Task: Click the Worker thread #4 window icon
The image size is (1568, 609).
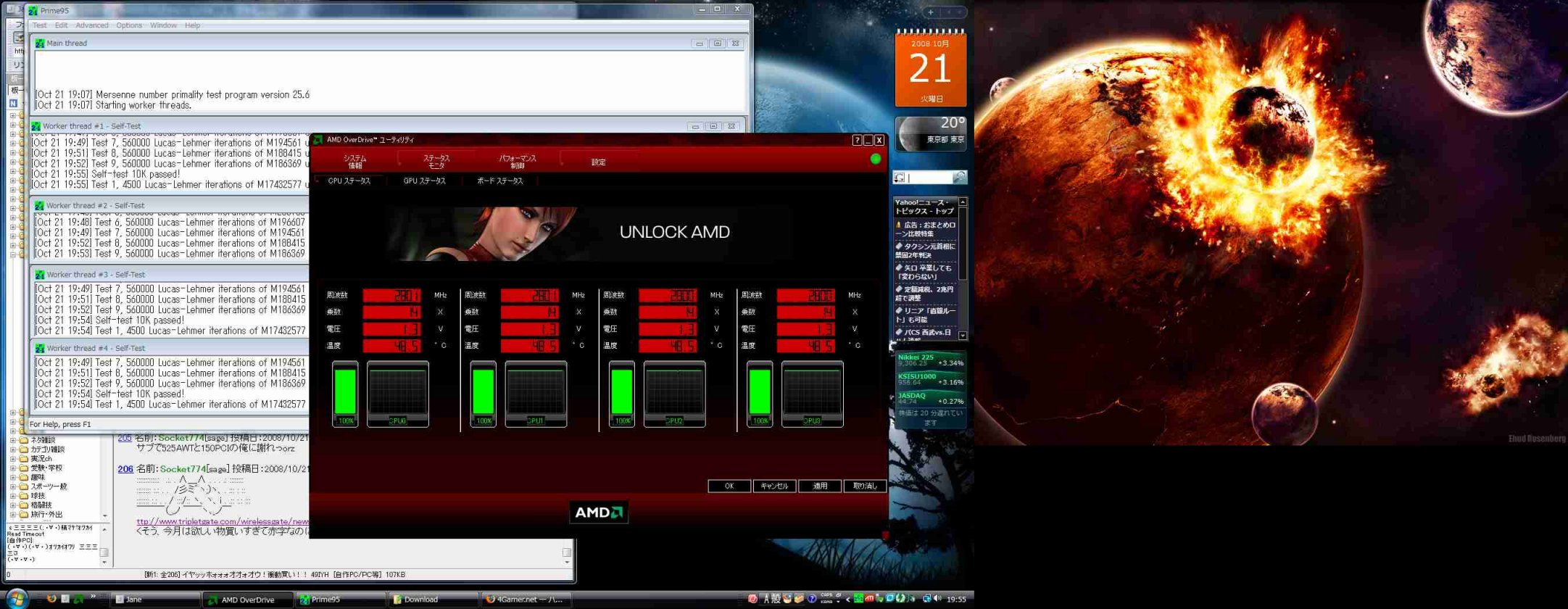Action: (x=39, y=349)
